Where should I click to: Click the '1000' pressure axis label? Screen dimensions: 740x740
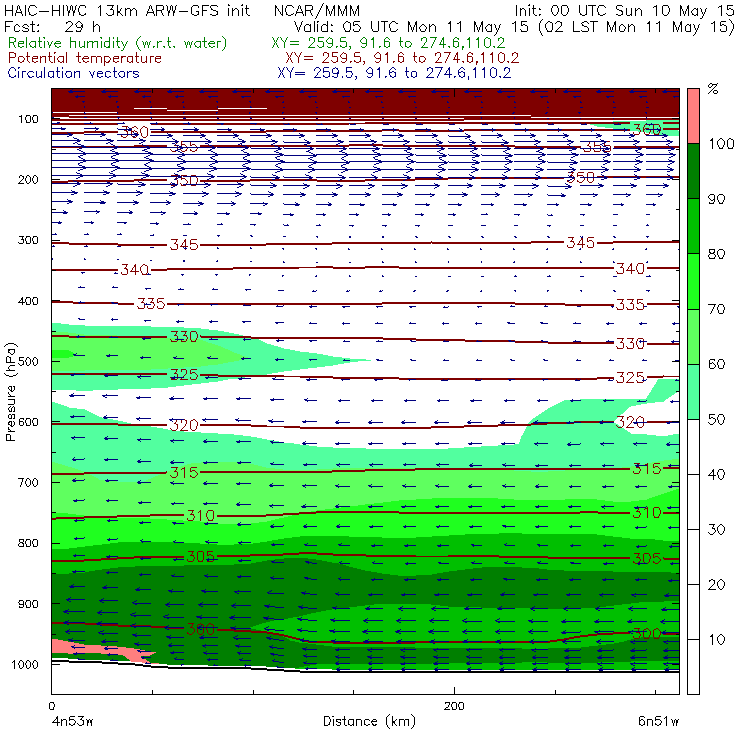click(x=25, y=664)
